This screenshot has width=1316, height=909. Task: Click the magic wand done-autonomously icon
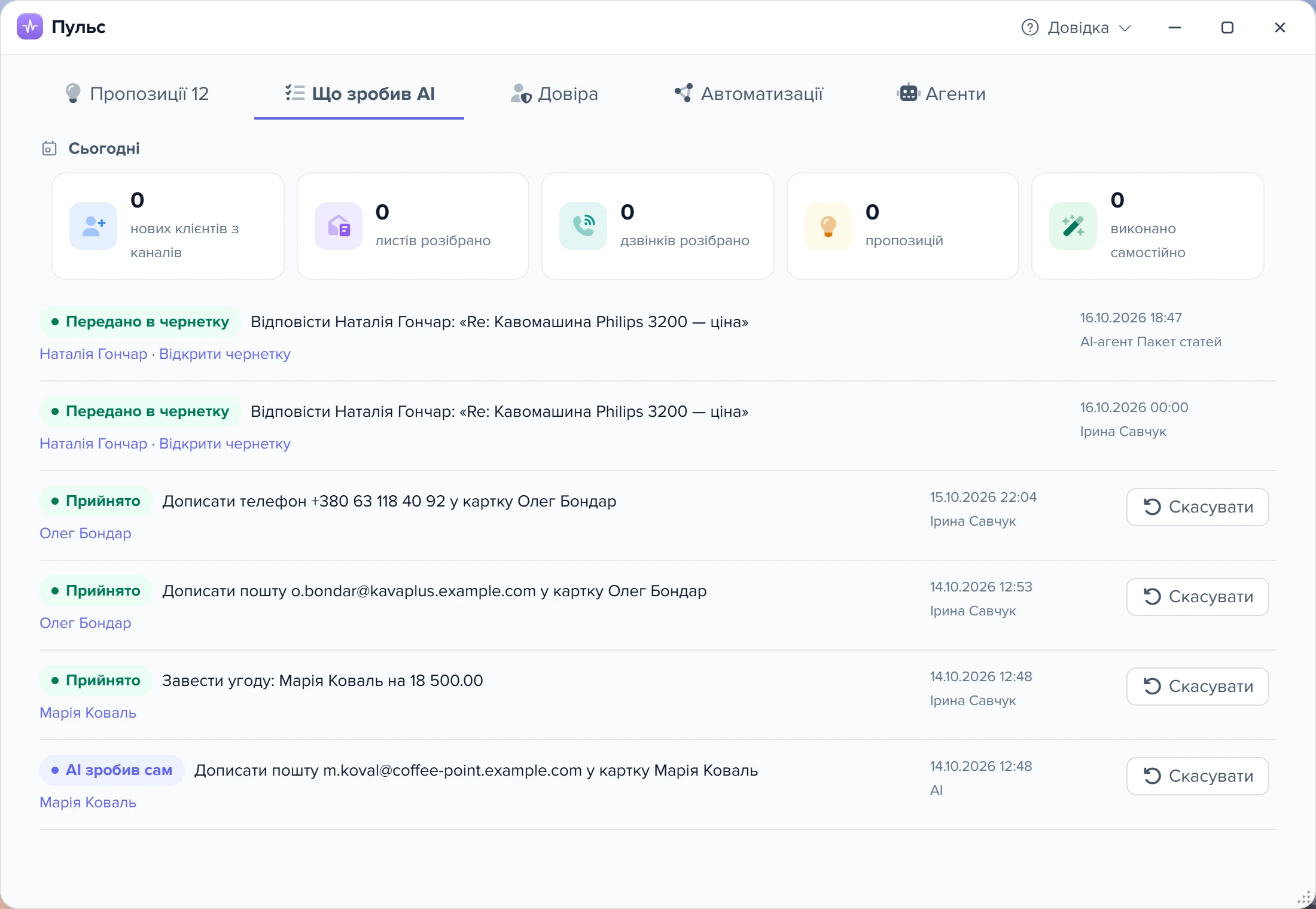coord(1073,226)
